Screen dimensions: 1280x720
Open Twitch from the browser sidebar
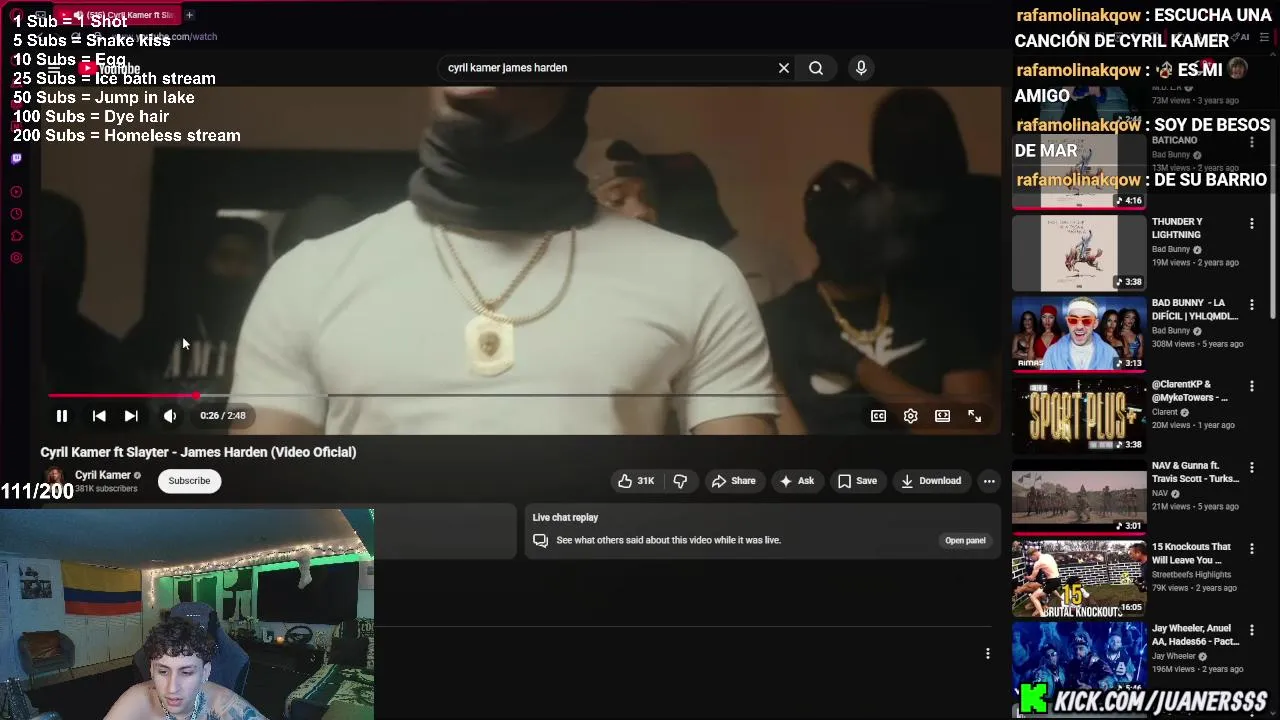point(16,159)
